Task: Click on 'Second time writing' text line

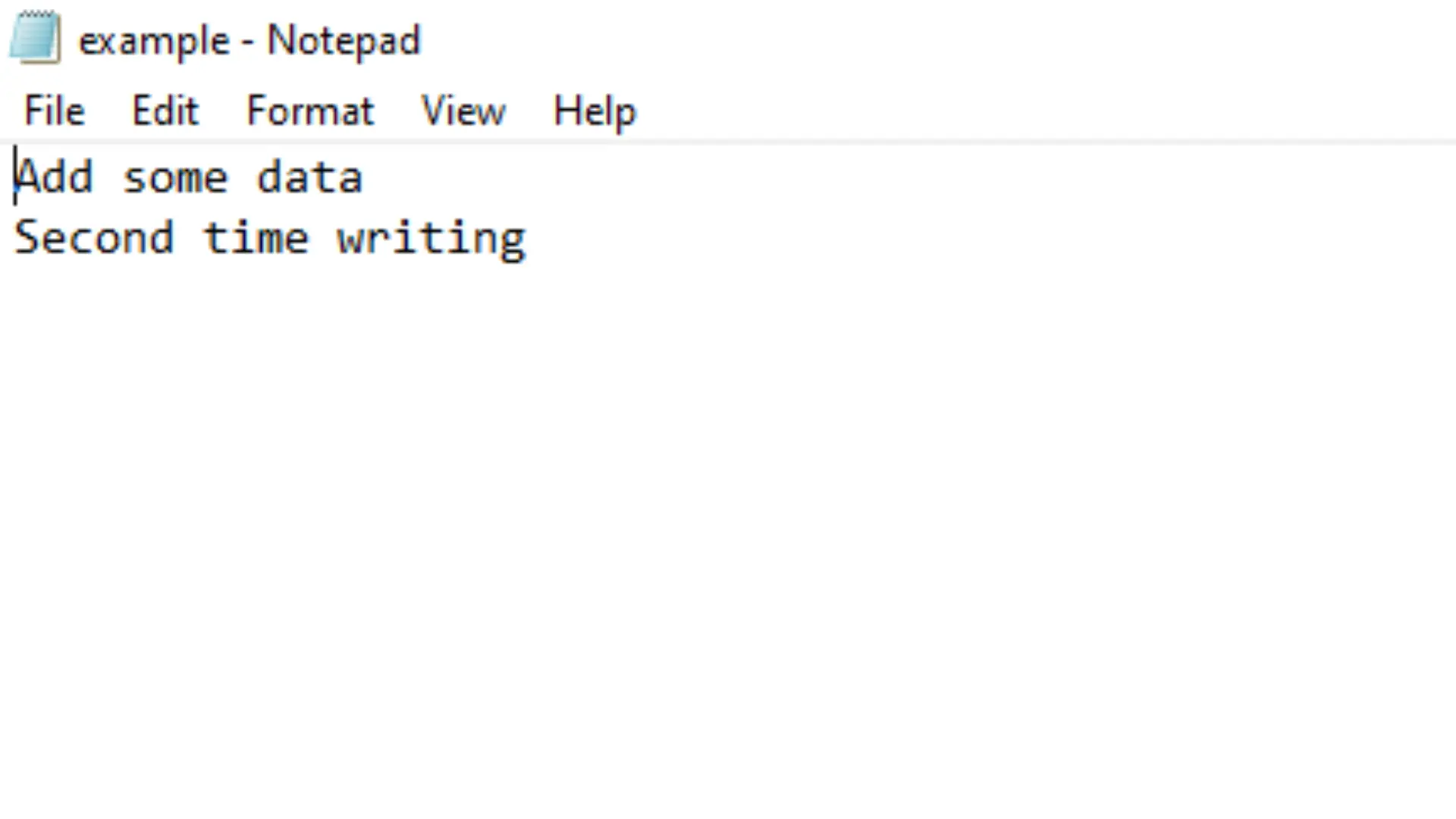Action: 270,236
